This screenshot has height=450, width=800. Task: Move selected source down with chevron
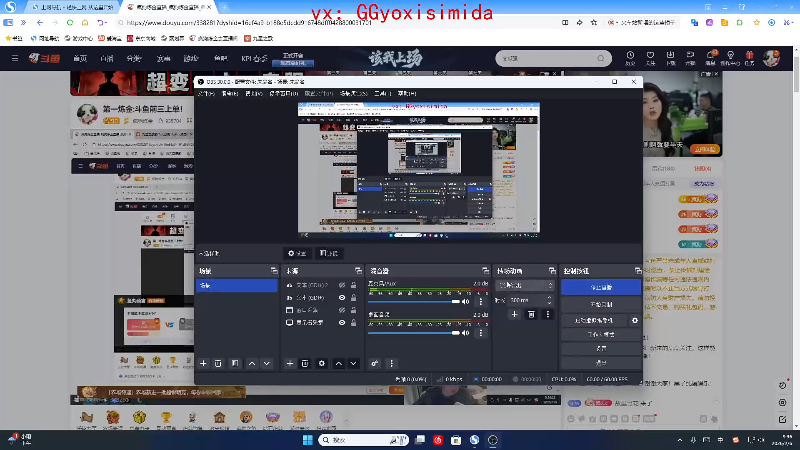tap(353, 363)
